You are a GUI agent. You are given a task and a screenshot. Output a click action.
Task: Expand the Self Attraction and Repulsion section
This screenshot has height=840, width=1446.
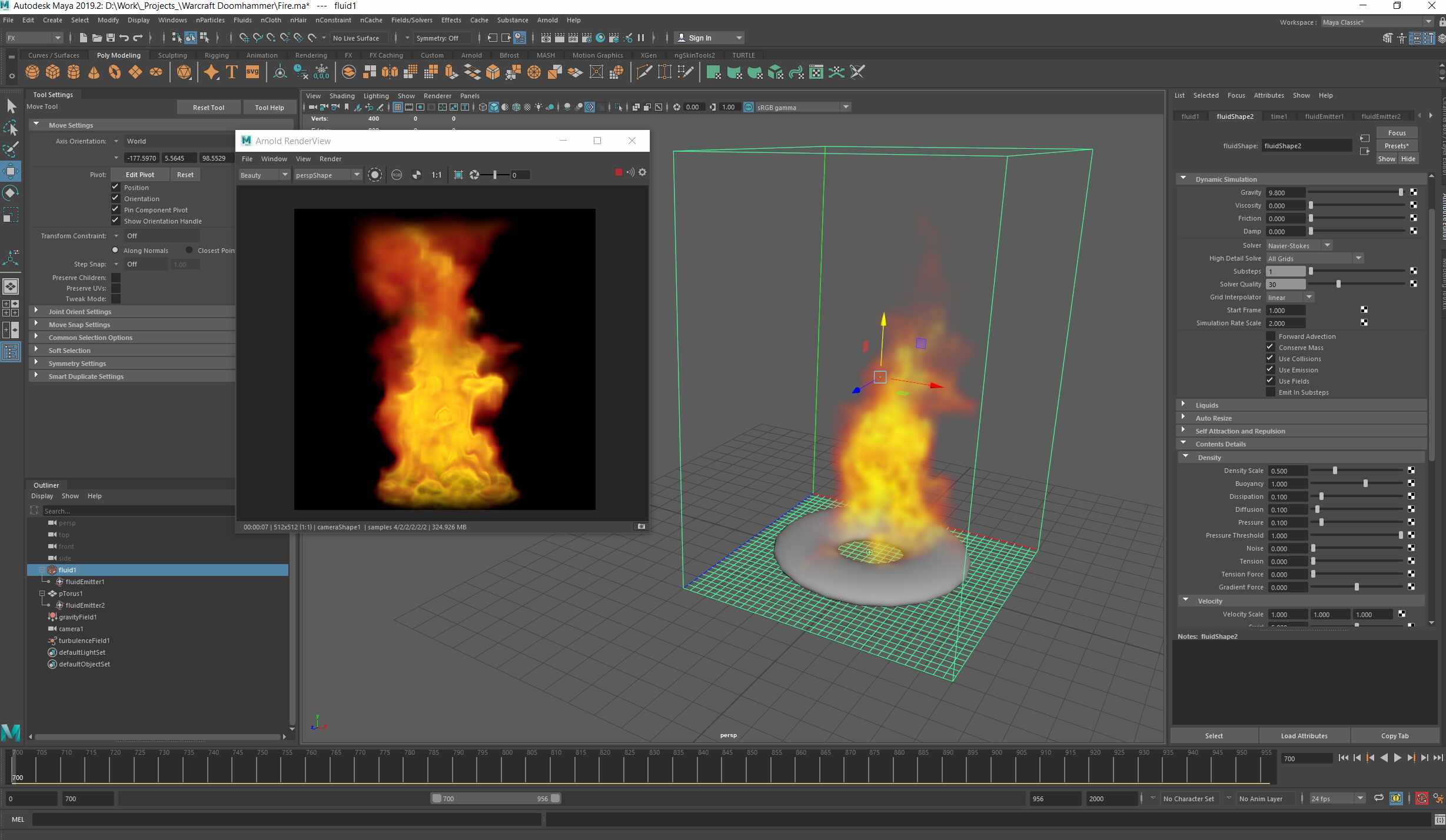pyautogui.click(x=1185, y=429)
